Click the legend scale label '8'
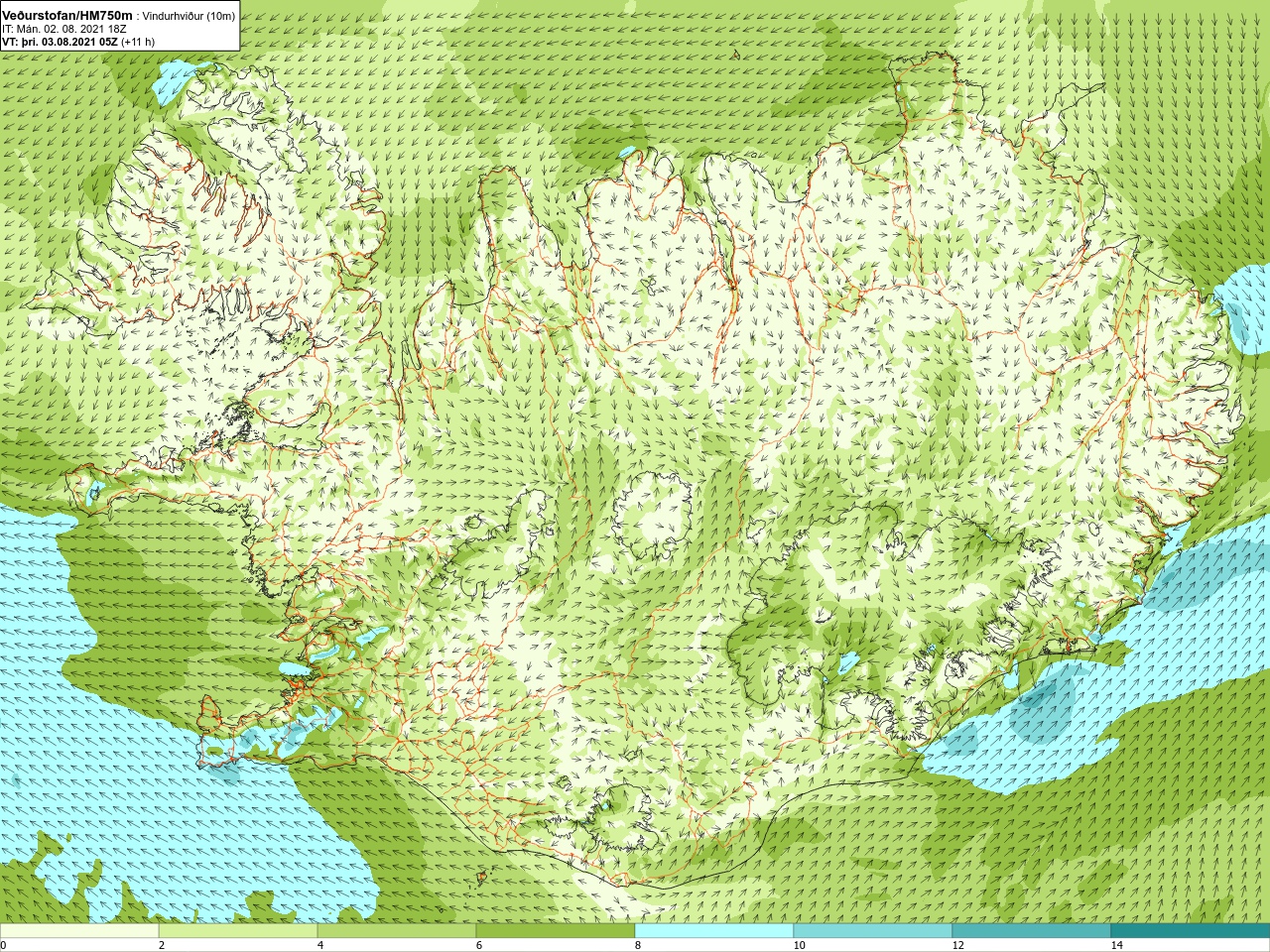The width and height of the screenshot is (1270, 952). click(637, 945)
